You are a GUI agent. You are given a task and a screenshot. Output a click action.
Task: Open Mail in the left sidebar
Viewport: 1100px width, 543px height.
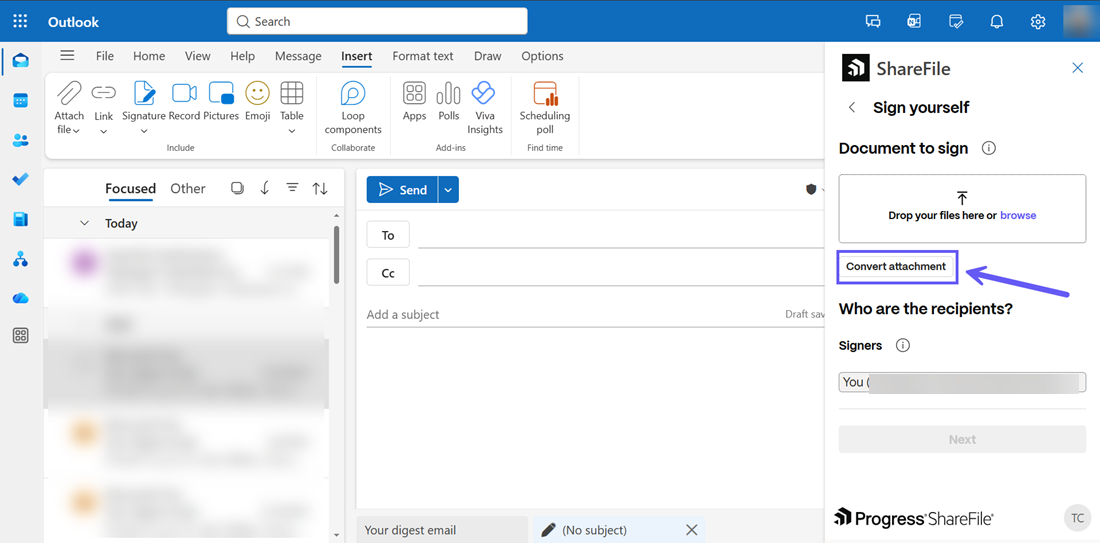click(x=20, y=60)
